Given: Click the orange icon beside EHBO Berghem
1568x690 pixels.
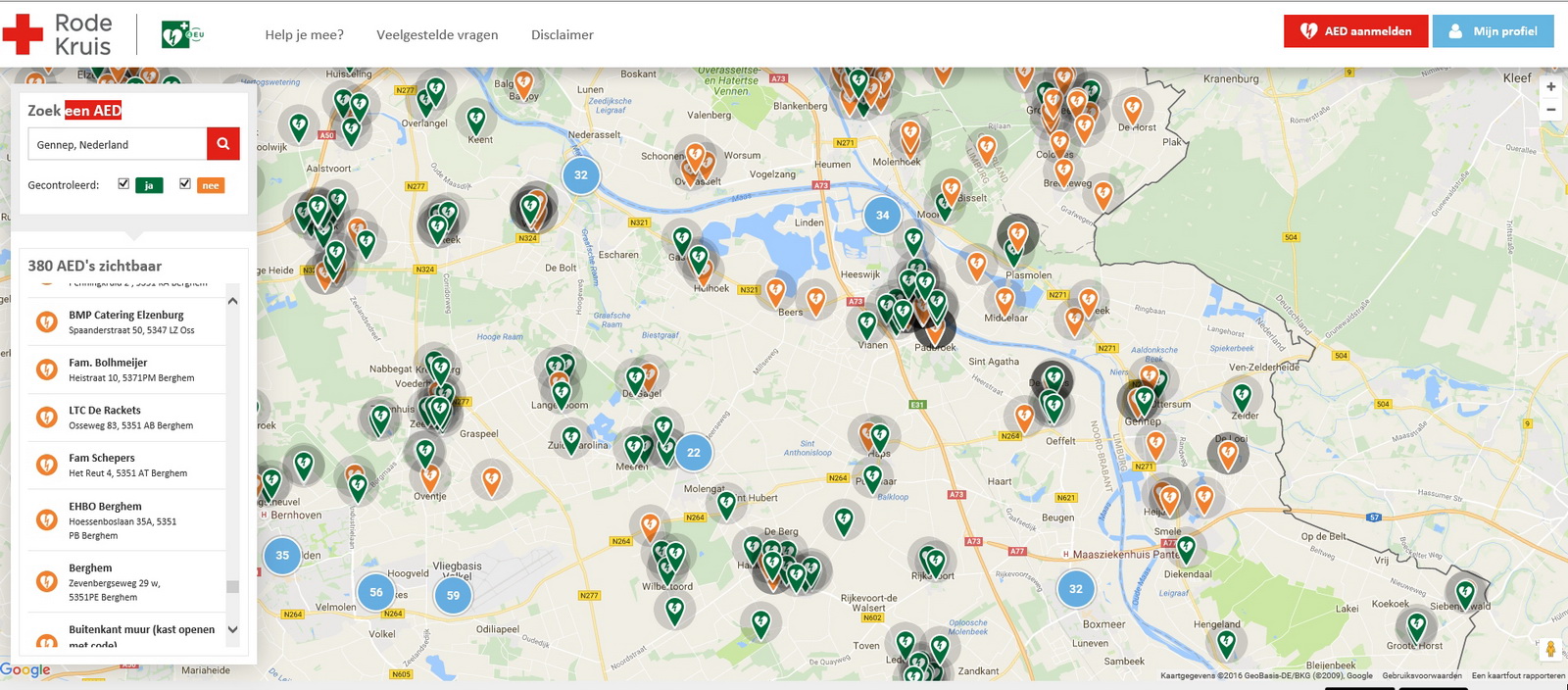Looking at the screenshot, I should (46, 519).
